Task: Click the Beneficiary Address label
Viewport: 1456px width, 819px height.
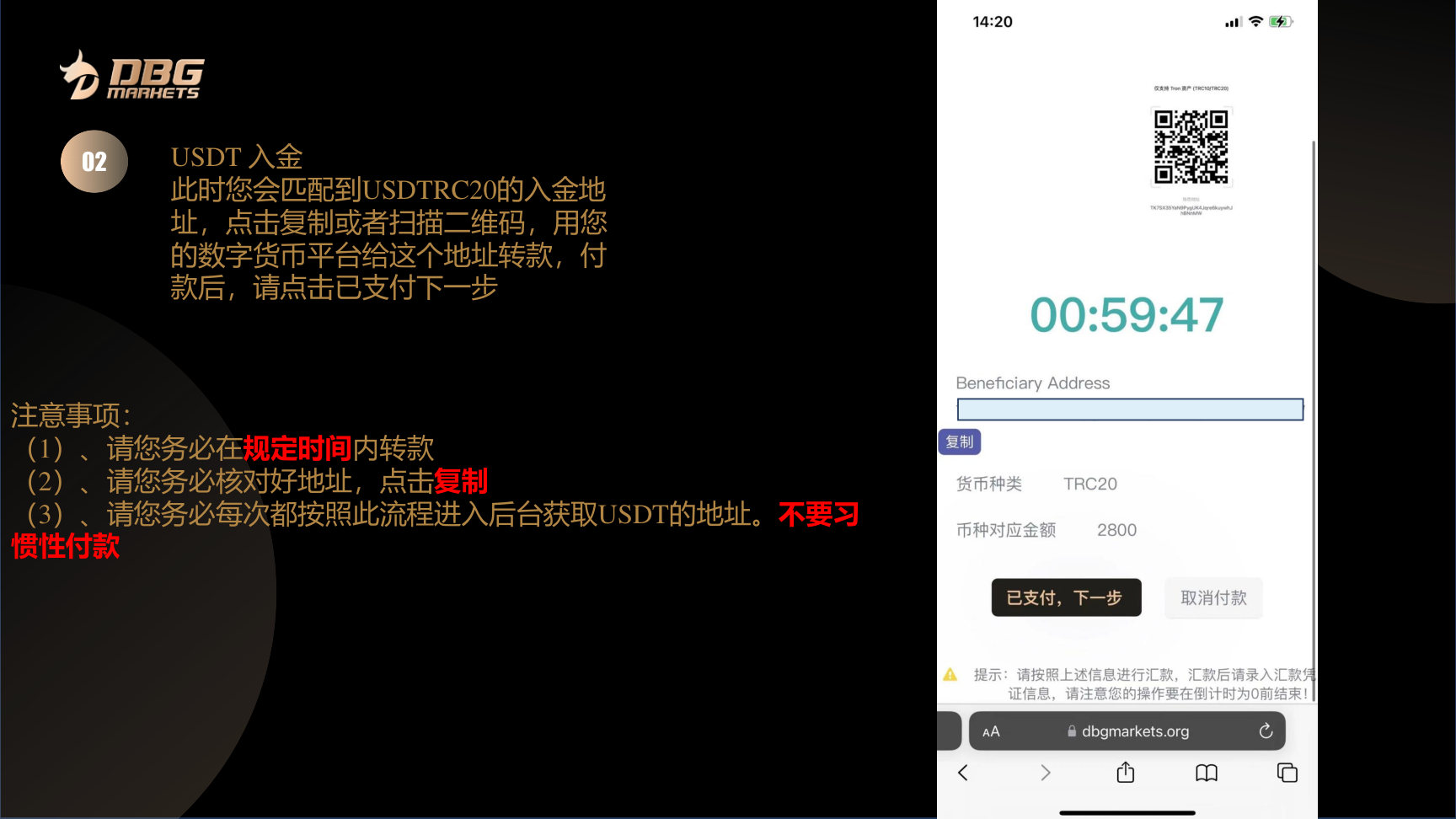Action: click(1033, 383)
